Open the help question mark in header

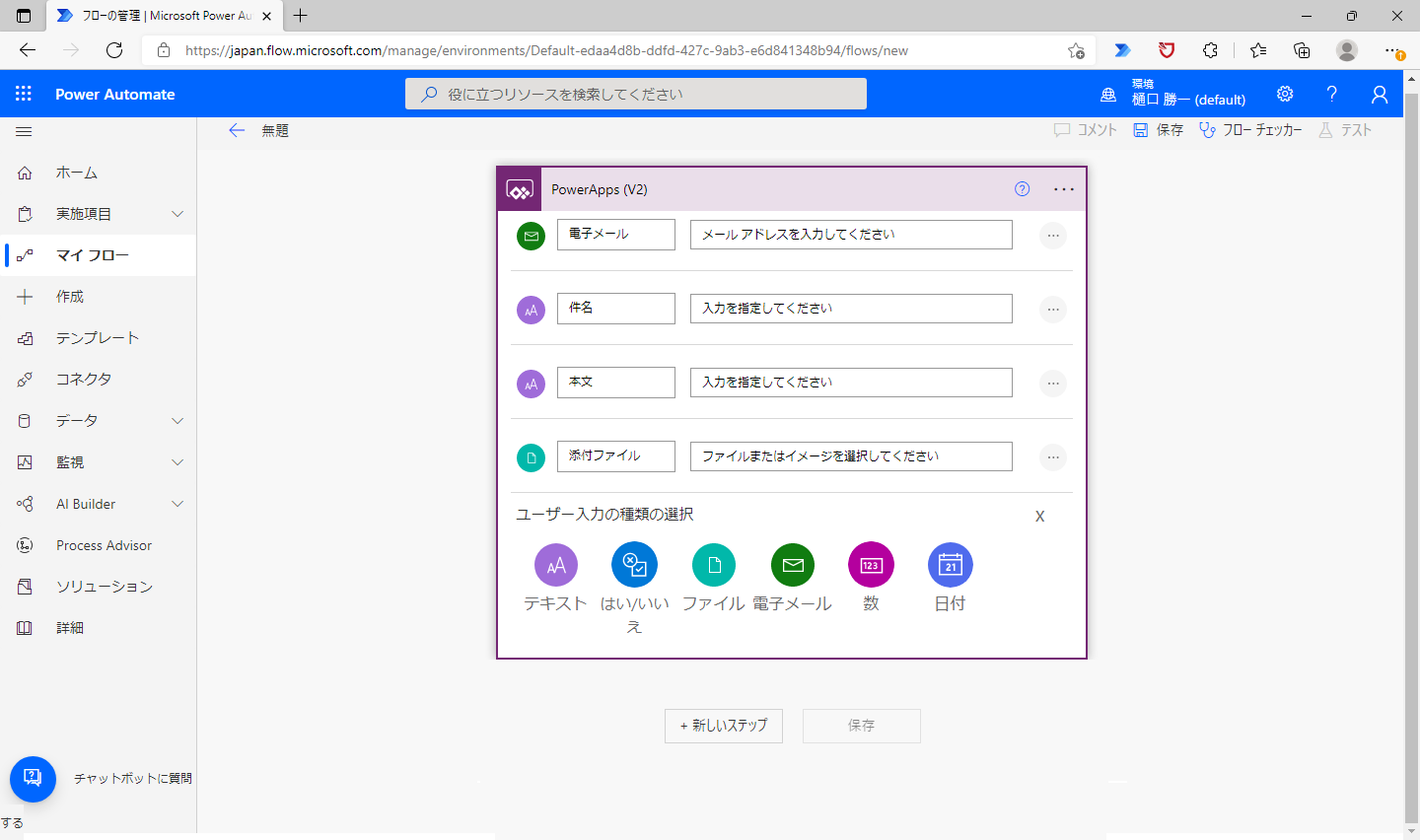pyautogui.click(x=1331, y=94)
